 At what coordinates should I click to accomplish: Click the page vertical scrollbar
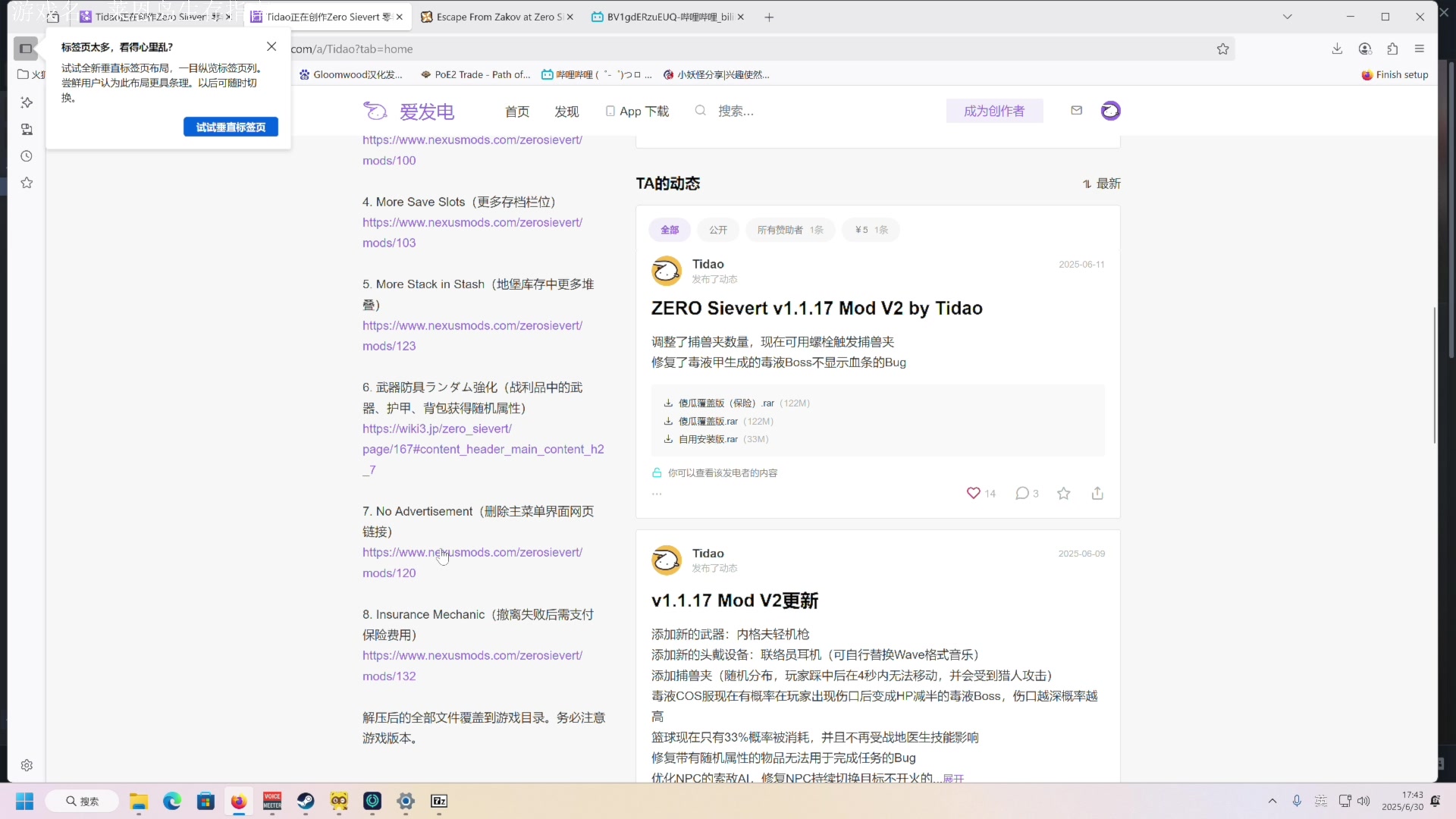1434,375
